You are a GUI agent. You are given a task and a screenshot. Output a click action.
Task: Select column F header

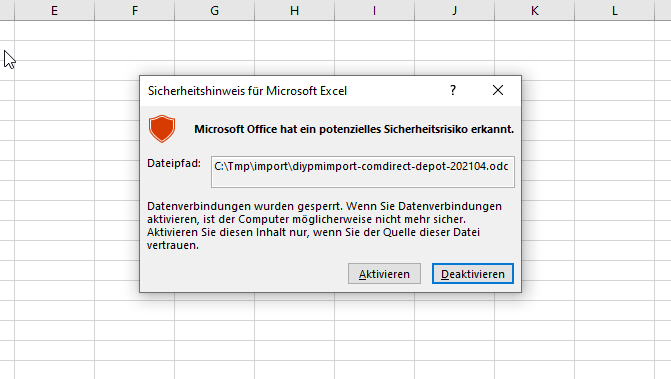[x=134, y=10]
